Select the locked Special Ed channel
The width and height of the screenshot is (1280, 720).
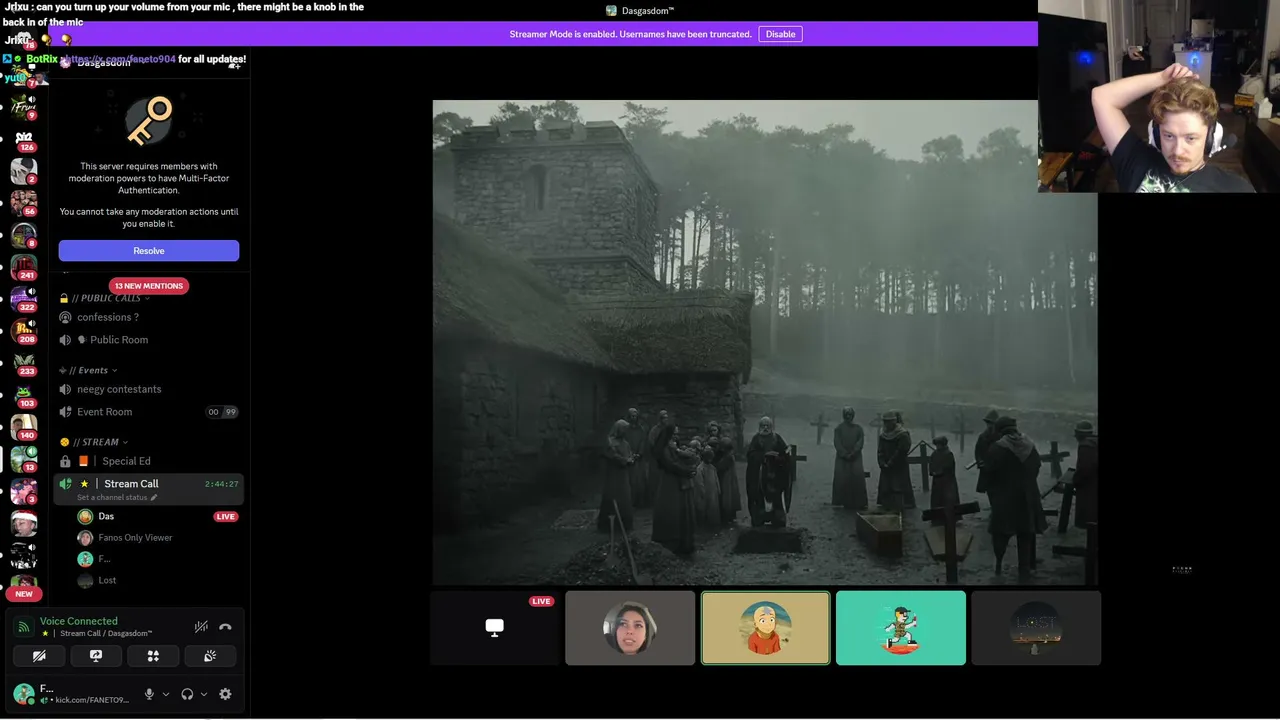pyautogui.click(x=149, y=461)
